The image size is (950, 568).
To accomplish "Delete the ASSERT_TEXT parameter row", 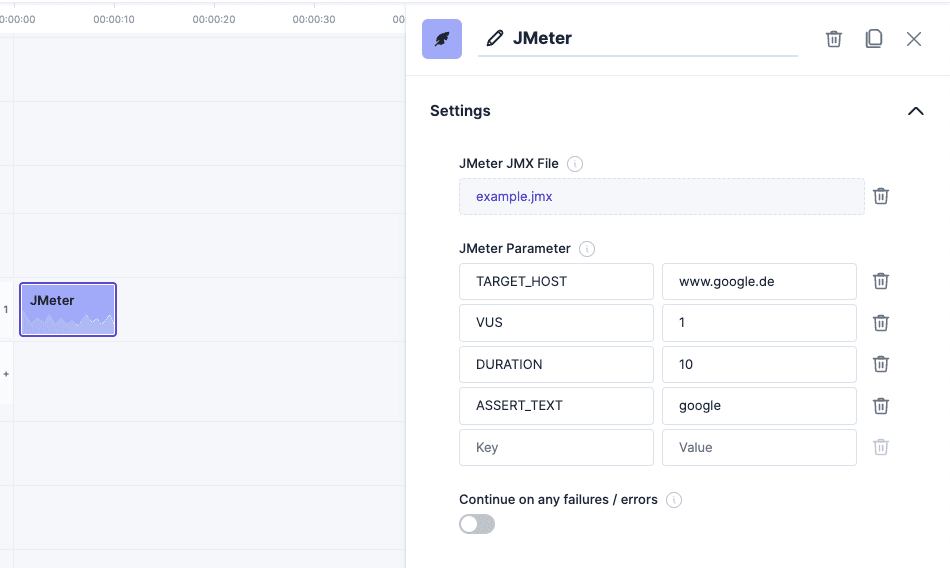I will click(x=881, y=406).
